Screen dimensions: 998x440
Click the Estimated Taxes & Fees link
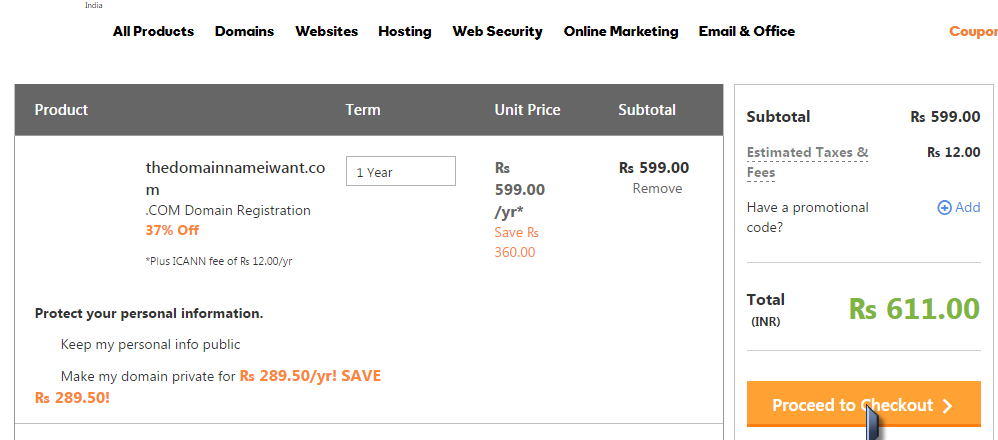[807, 162]
